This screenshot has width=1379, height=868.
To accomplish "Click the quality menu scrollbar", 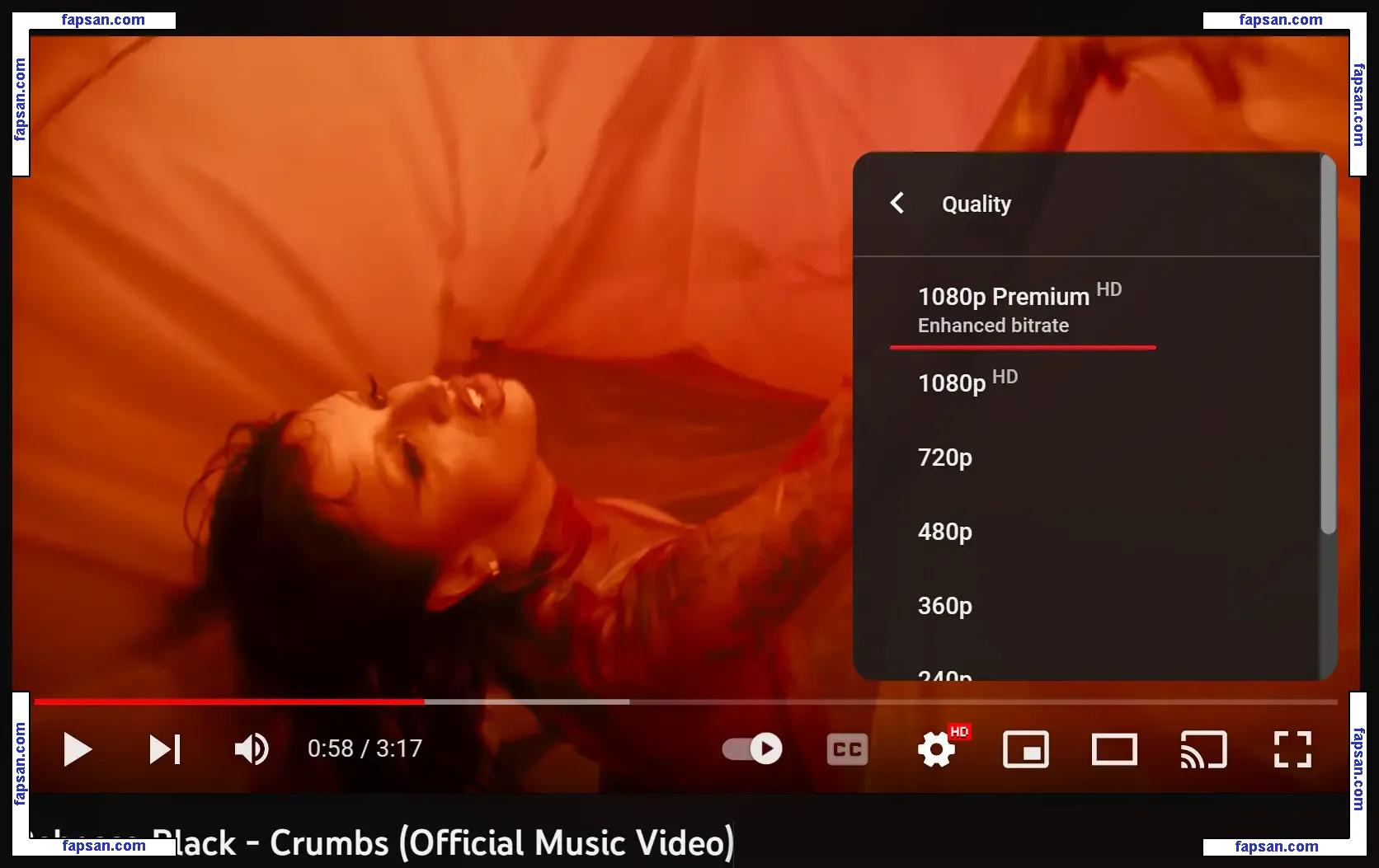I will [x=1328, y=346].
